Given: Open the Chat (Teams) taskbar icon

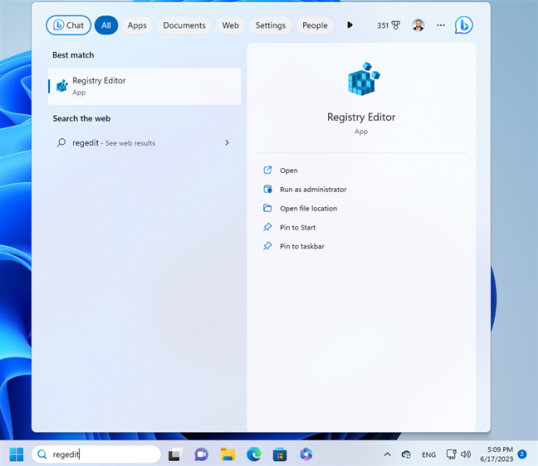Looking at the screenshot, I should coord(201,454).
